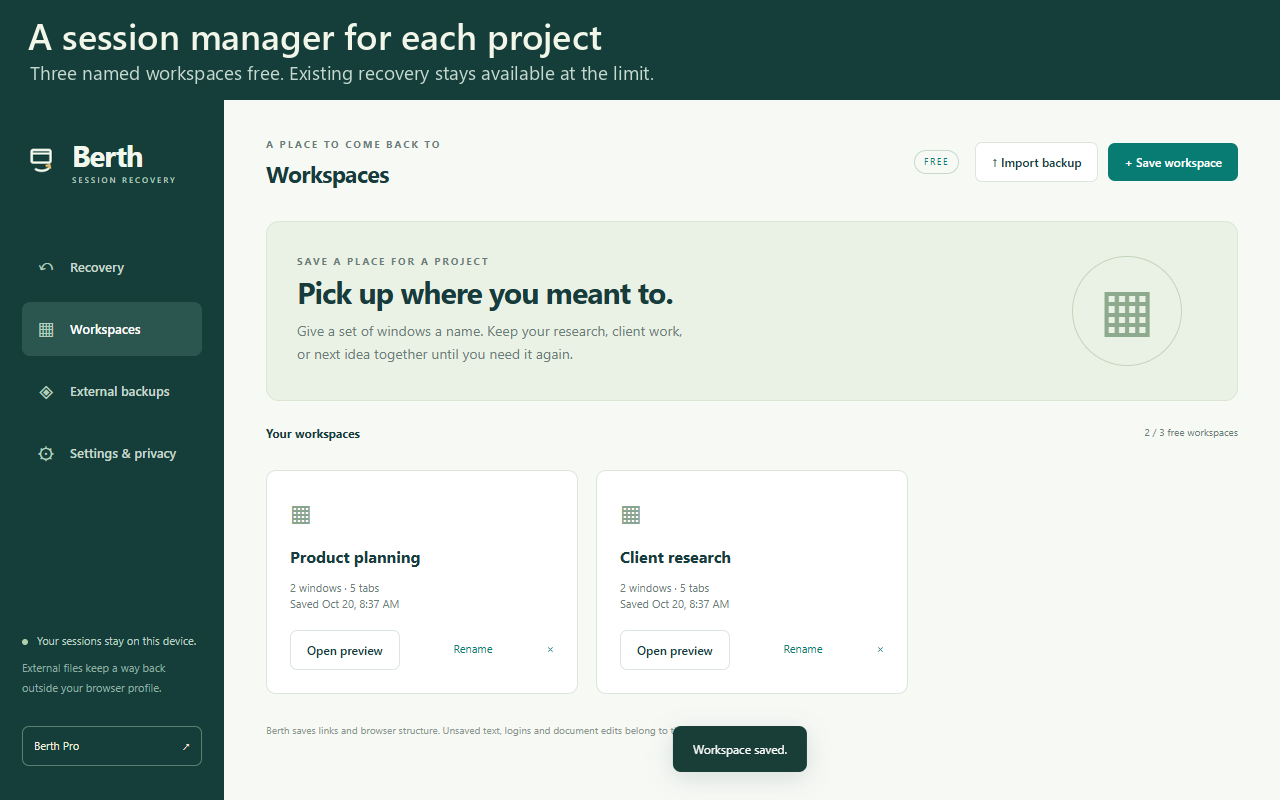The image size is (1280, 800).
Task: Go to External backups
Action: [112, 391]
